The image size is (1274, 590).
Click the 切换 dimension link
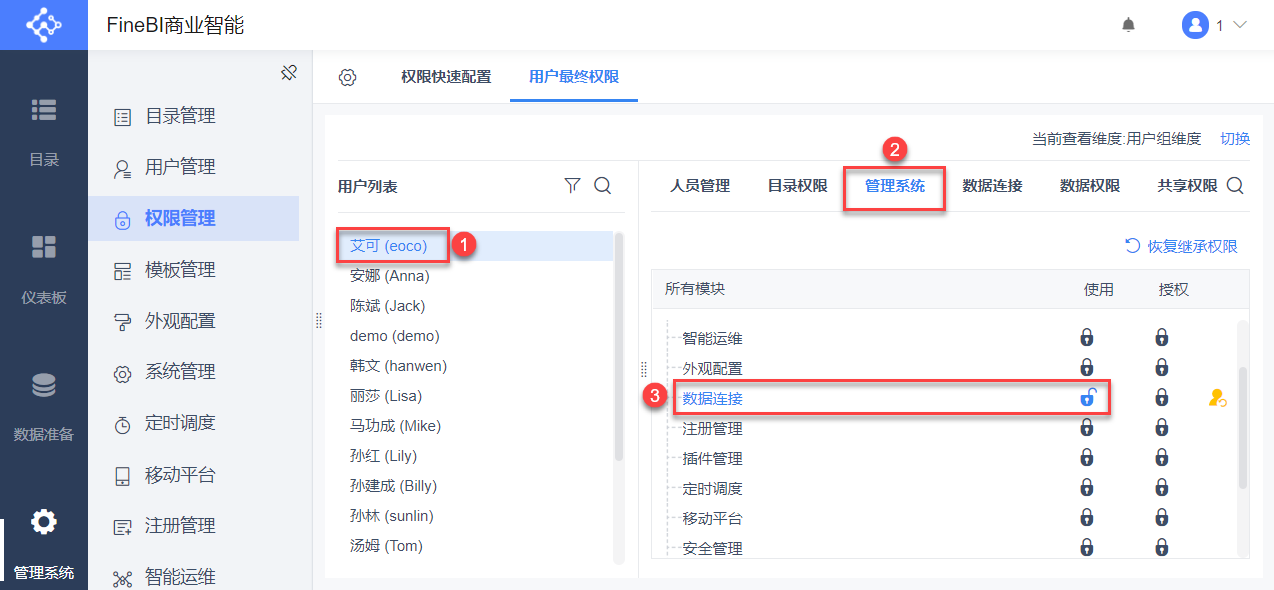pyautogui.click(x=1235, y=139)
